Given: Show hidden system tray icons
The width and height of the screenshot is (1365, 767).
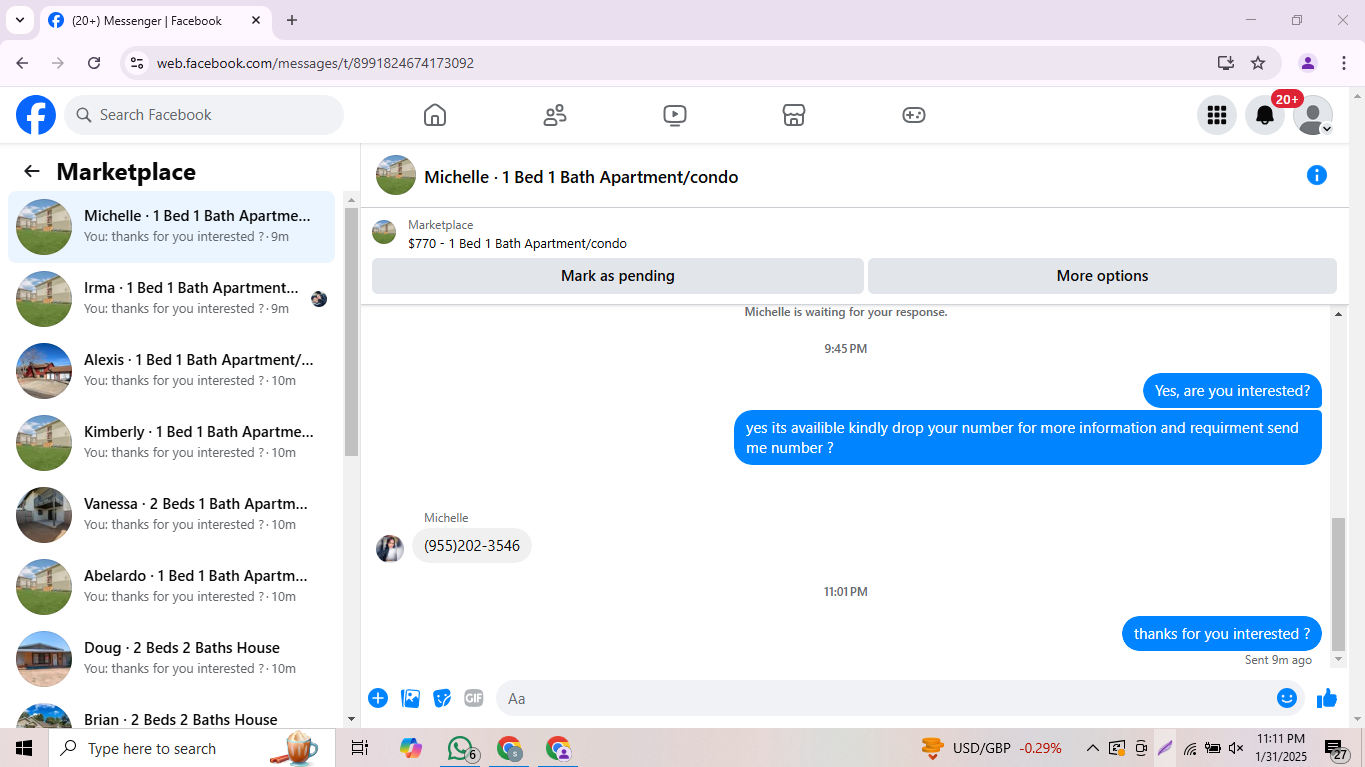Looking at the screenshot, I should [x=1093, y=748].
